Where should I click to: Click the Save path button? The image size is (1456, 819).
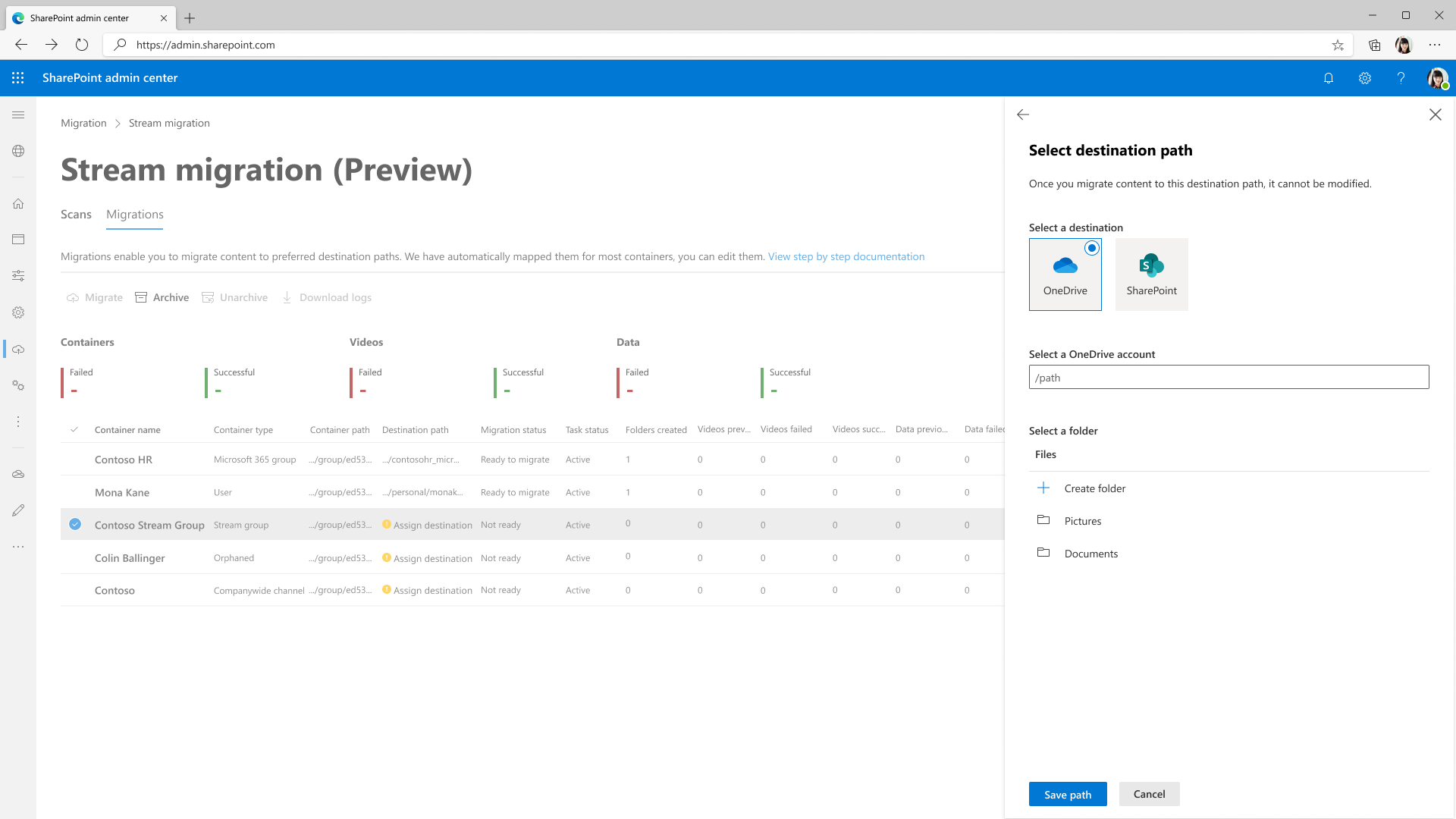click(x=1068, y=794)
